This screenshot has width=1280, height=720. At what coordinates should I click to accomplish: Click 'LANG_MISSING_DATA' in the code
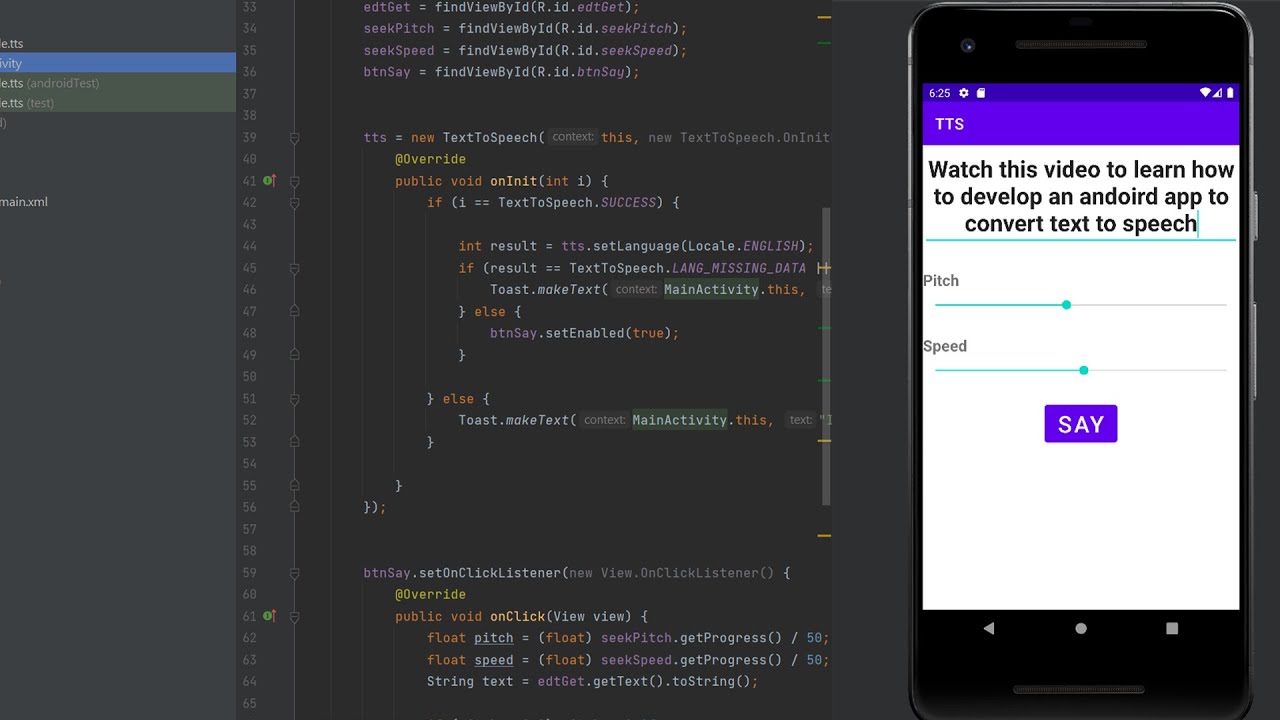(x=739, y=268)
